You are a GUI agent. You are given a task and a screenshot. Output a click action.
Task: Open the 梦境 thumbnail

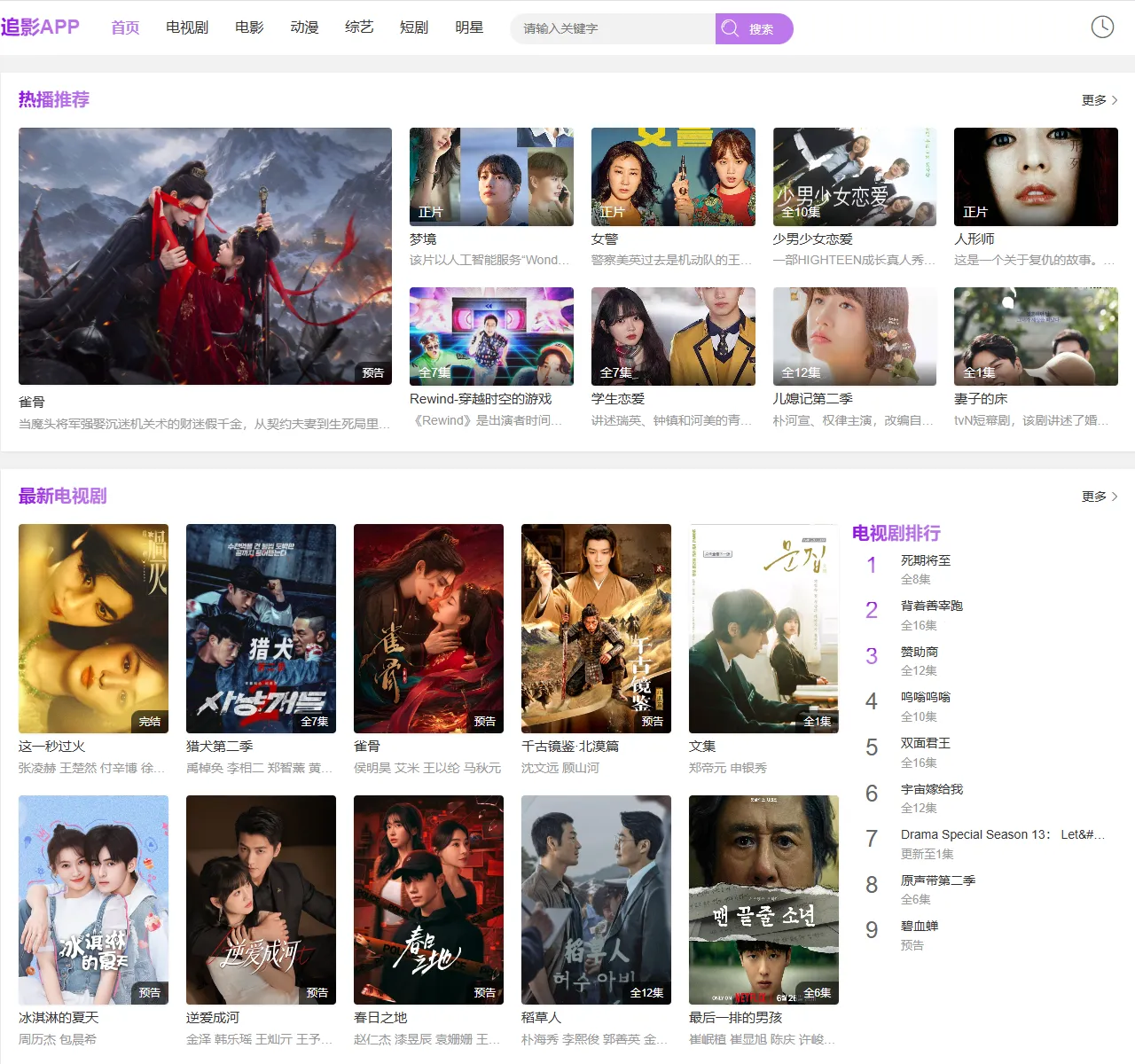click(491, 176)
